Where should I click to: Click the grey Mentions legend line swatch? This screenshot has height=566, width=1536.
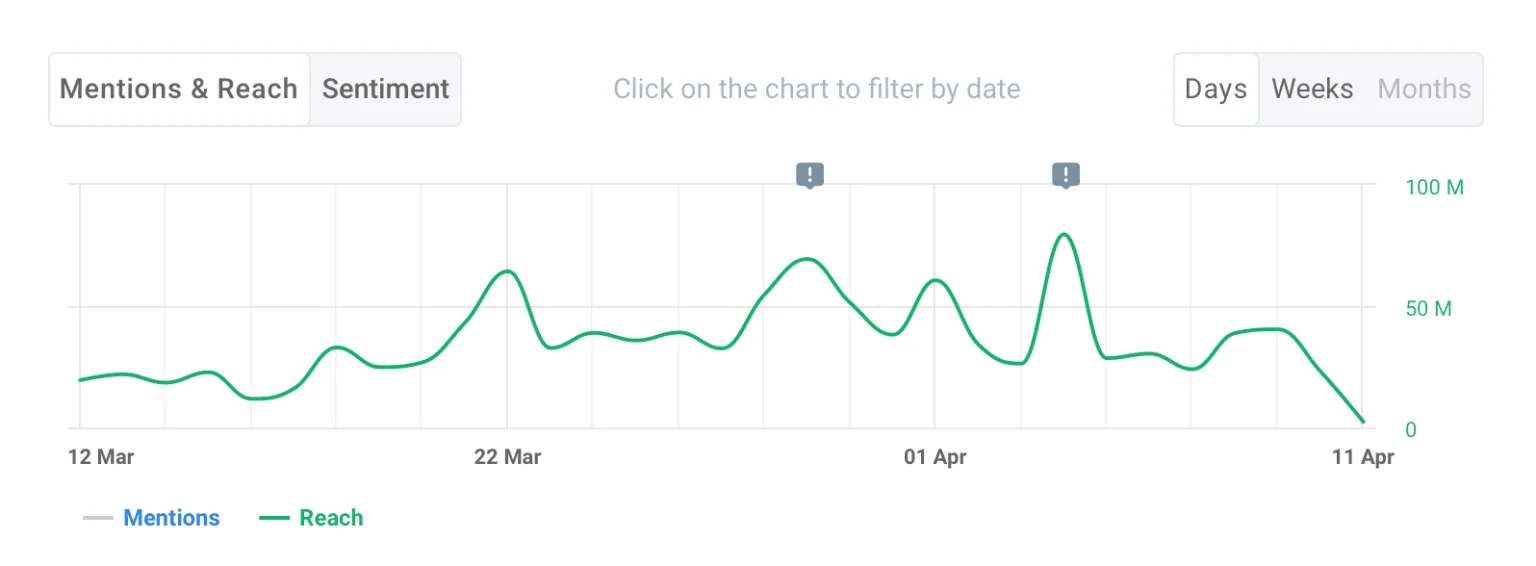[98, 518]
